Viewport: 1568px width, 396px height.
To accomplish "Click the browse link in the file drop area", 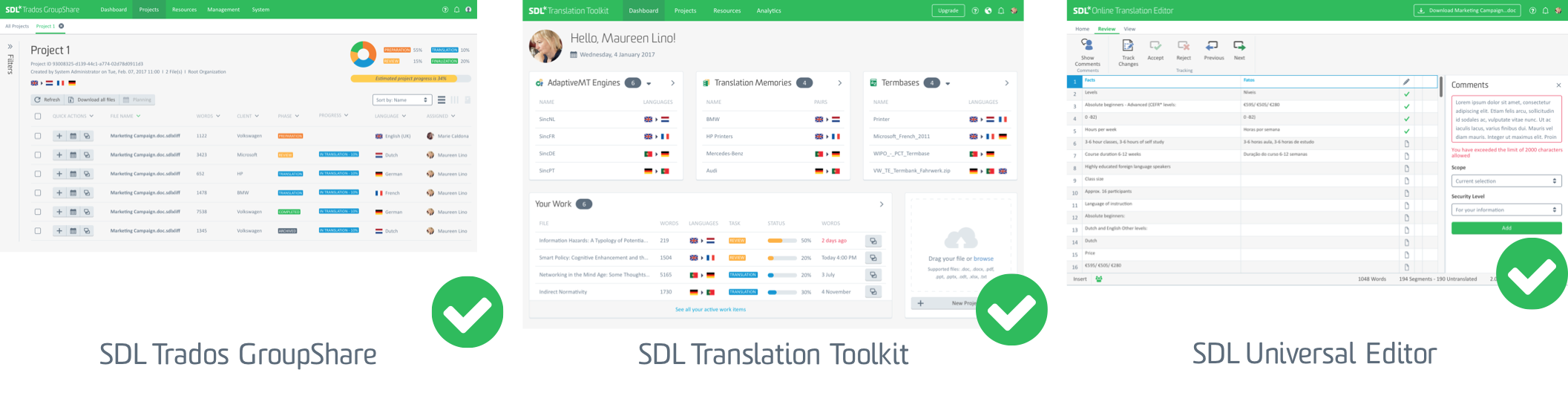I will [x=984, y=259].
